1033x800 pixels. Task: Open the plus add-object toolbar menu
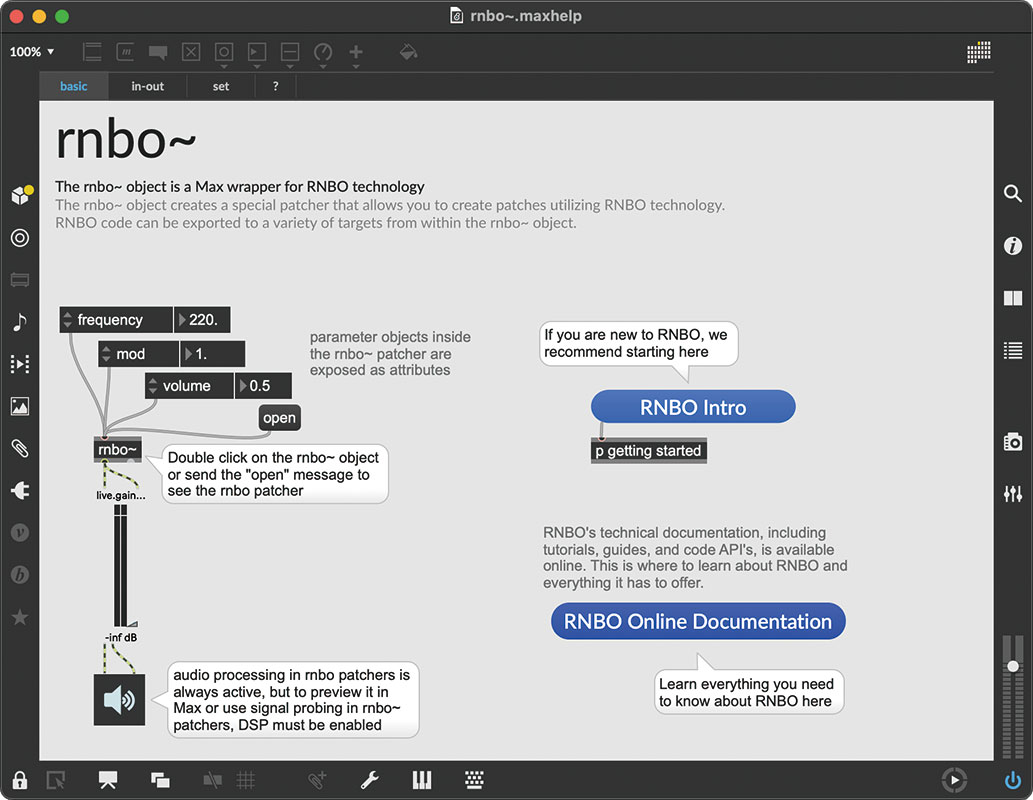[356, 55]
